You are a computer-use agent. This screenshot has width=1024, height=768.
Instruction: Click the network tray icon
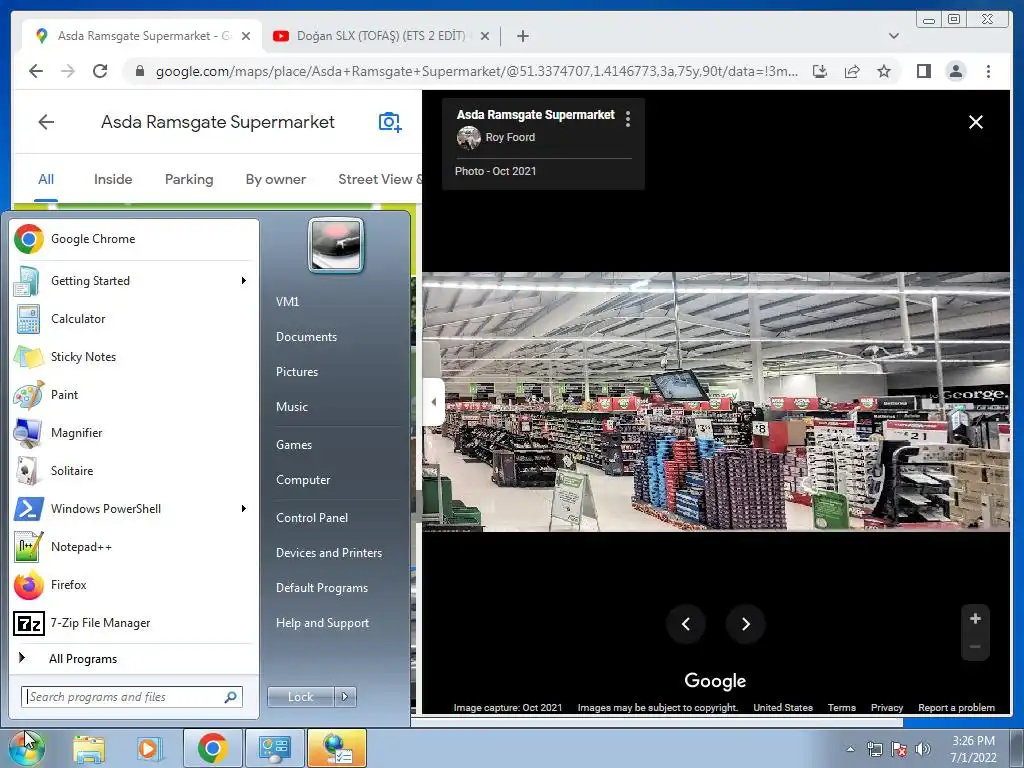[x=874, y=749]
